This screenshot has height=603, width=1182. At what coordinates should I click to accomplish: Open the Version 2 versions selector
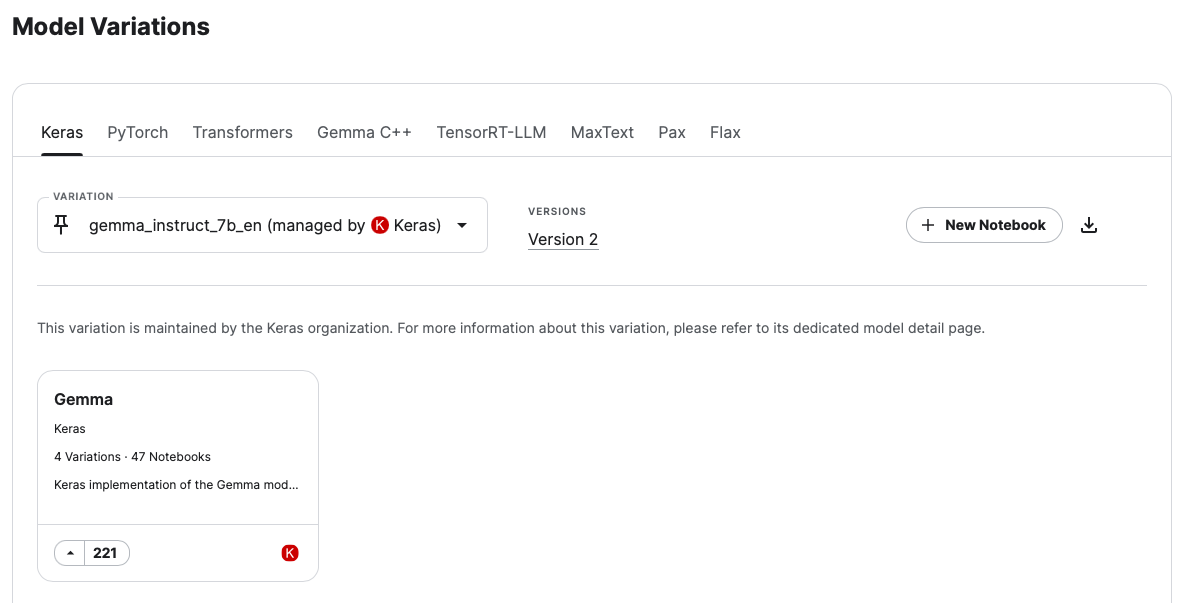563,240
